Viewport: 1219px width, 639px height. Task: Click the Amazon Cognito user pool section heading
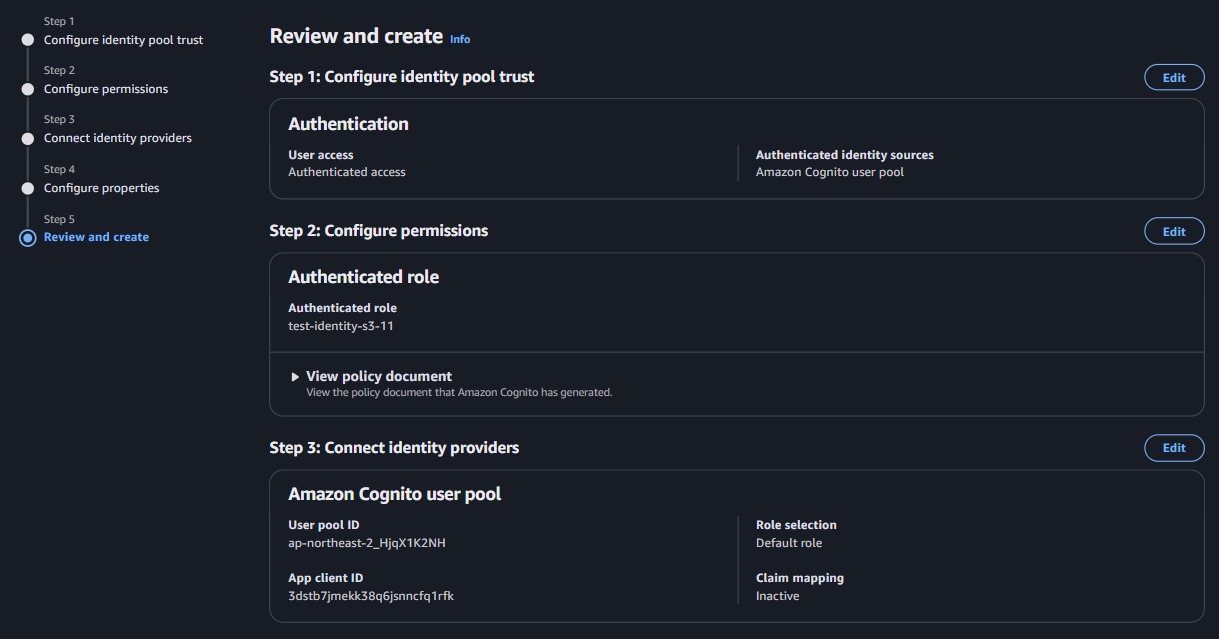coord(395,494)
